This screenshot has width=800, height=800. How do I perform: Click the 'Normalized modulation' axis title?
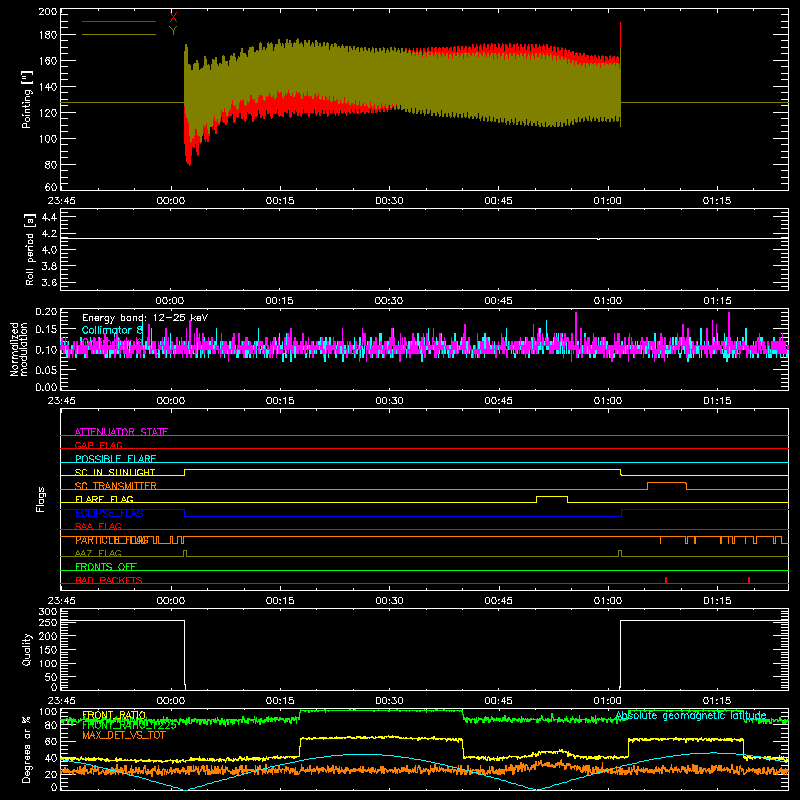point(20,349)
